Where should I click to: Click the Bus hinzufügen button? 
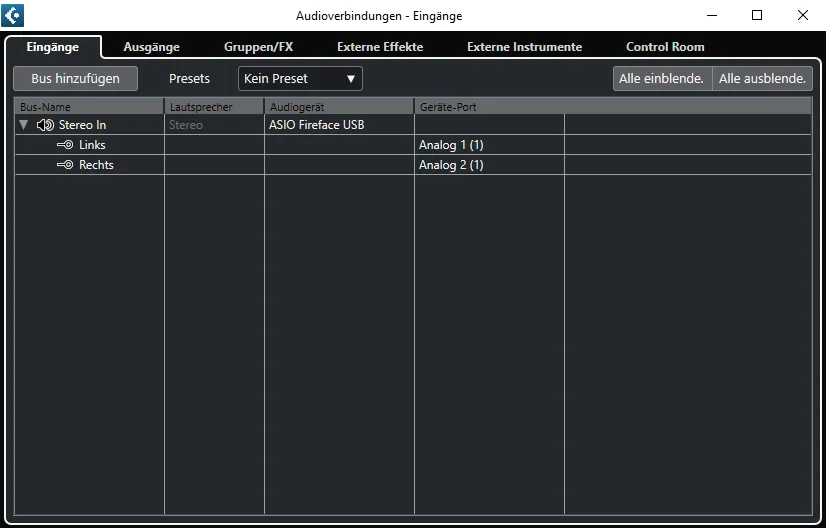coord(75,79)
